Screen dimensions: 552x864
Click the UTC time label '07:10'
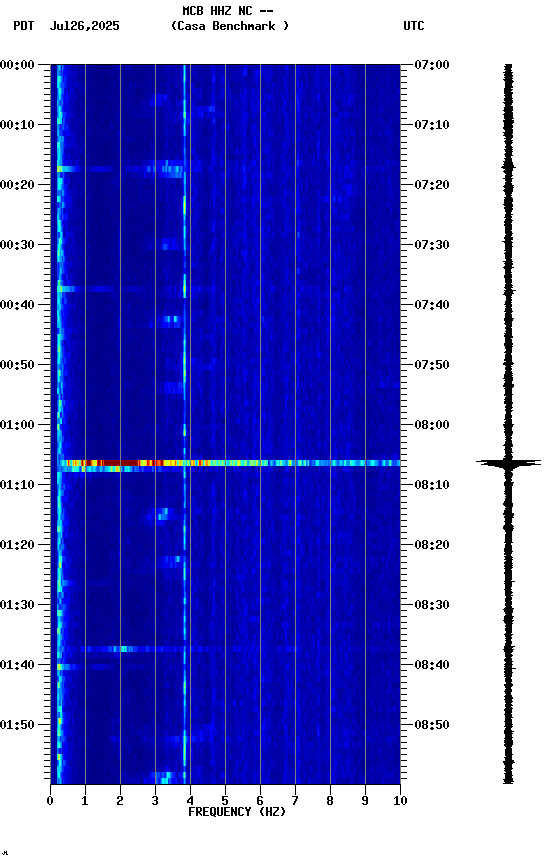[x=432, y=125]
